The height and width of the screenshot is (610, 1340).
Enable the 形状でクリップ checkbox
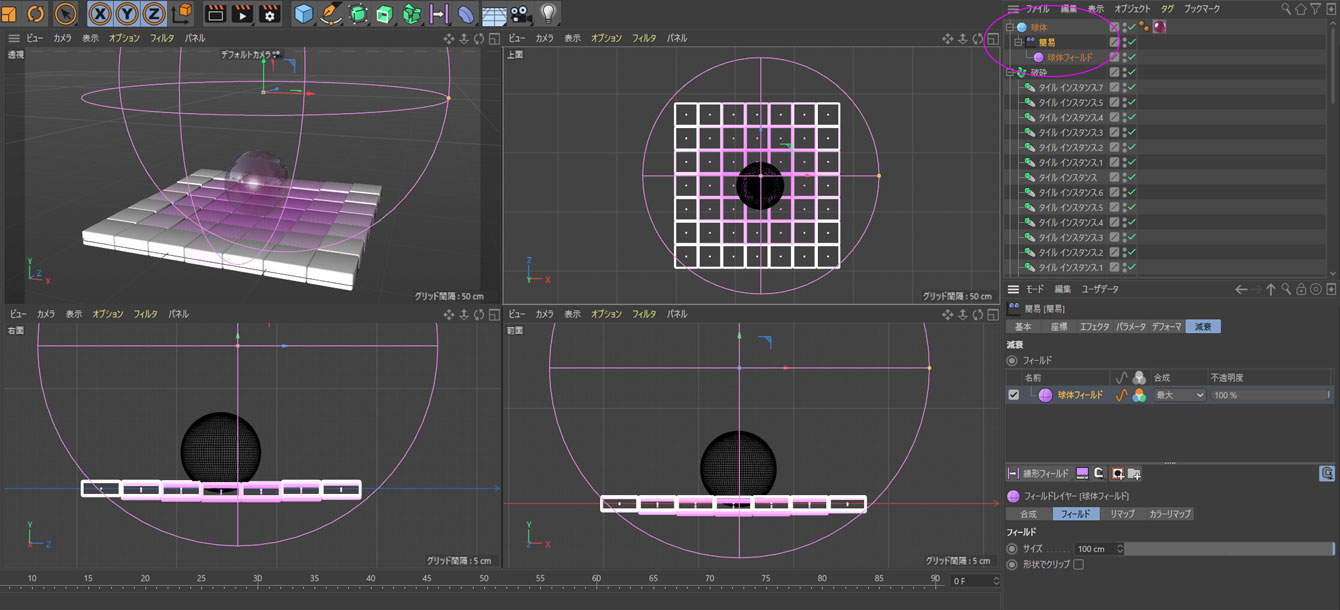(1078, 564)
